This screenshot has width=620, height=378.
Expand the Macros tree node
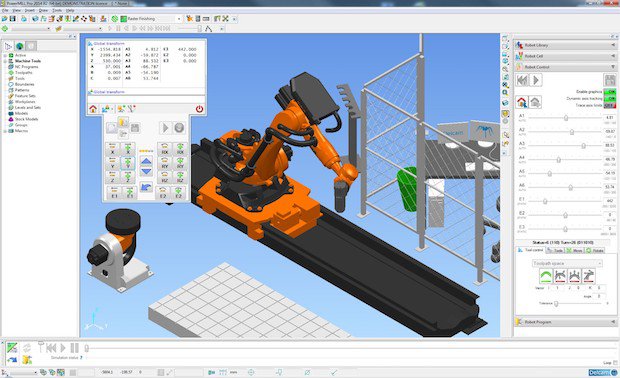(5, 131)
